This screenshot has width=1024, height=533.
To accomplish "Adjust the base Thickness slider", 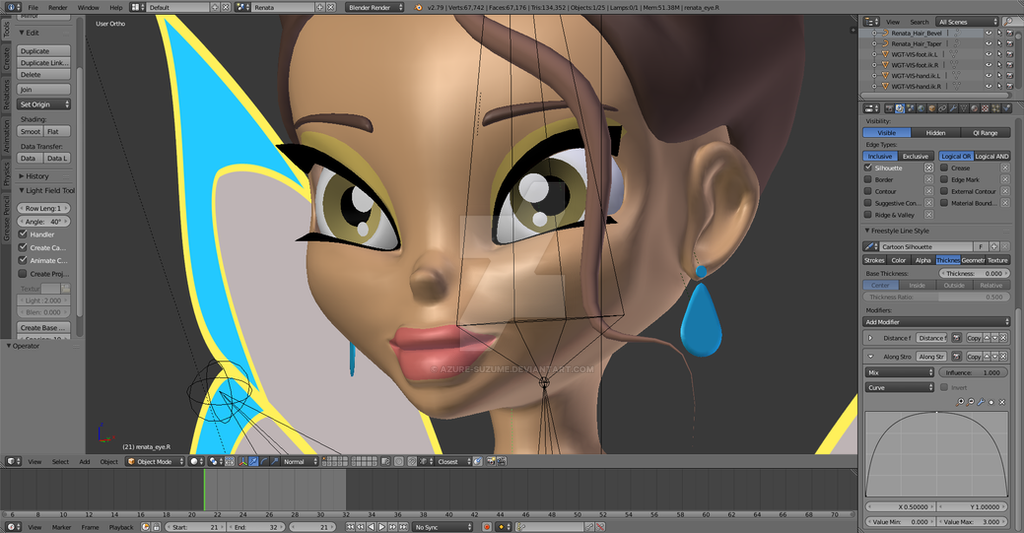I will (974, 274).
